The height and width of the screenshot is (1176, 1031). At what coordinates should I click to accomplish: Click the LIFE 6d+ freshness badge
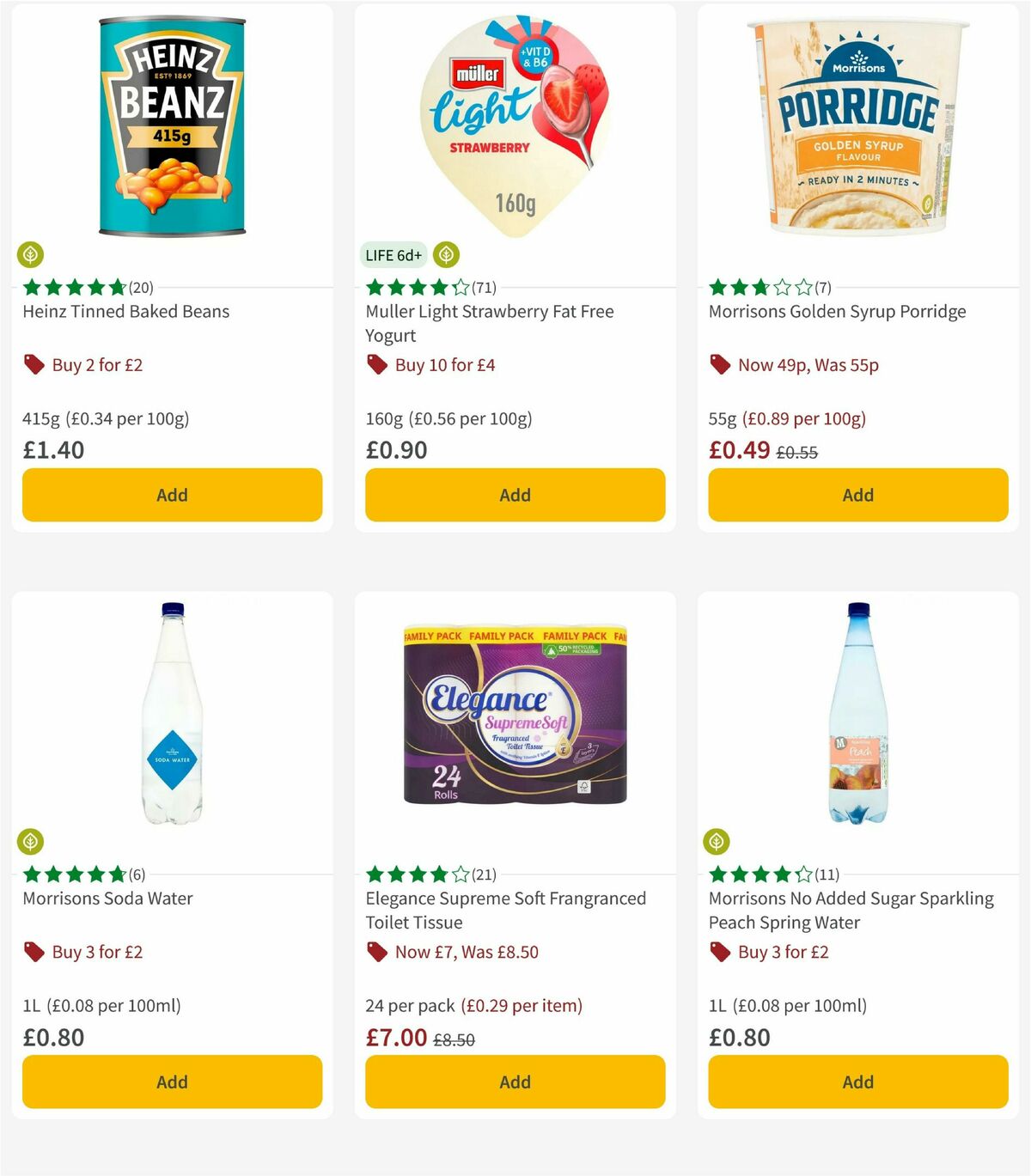[393, 254]
